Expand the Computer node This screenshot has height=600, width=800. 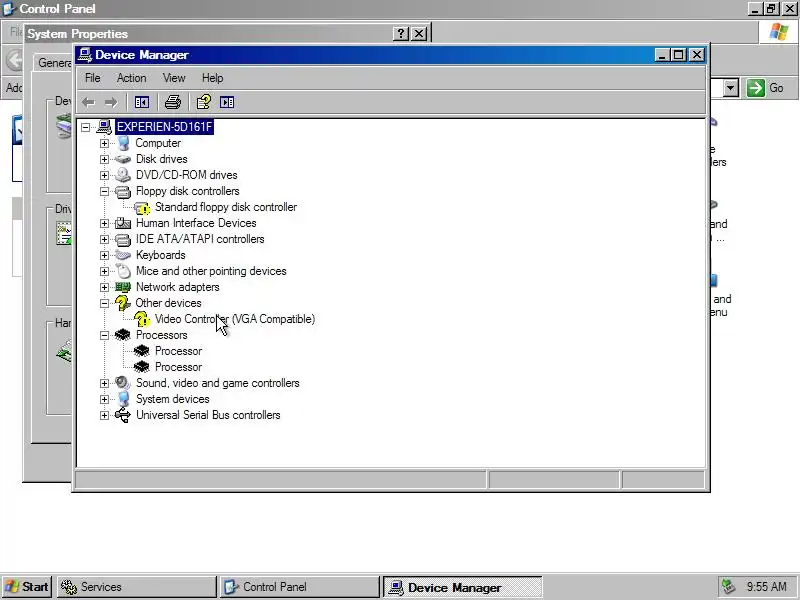coord(105,143)
